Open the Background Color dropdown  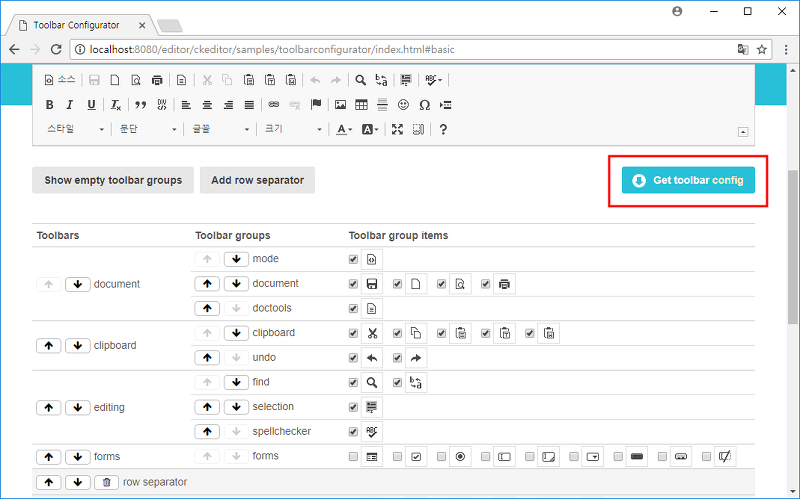point(370,130)
